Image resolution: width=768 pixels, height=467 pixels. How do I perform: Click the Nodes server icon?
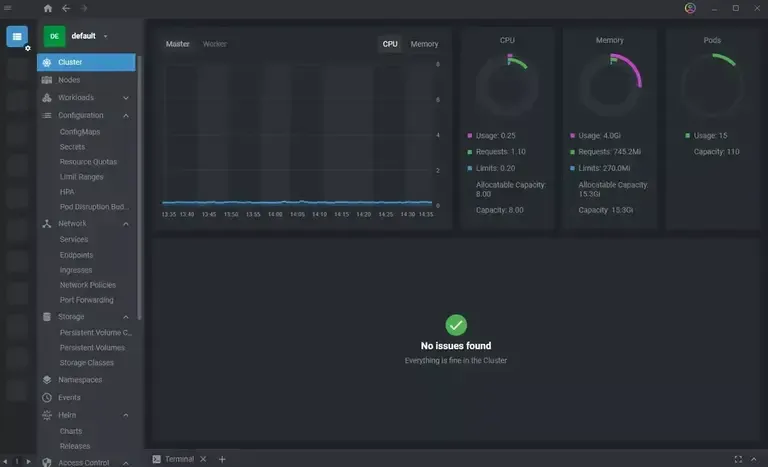[x=47, y=80]
